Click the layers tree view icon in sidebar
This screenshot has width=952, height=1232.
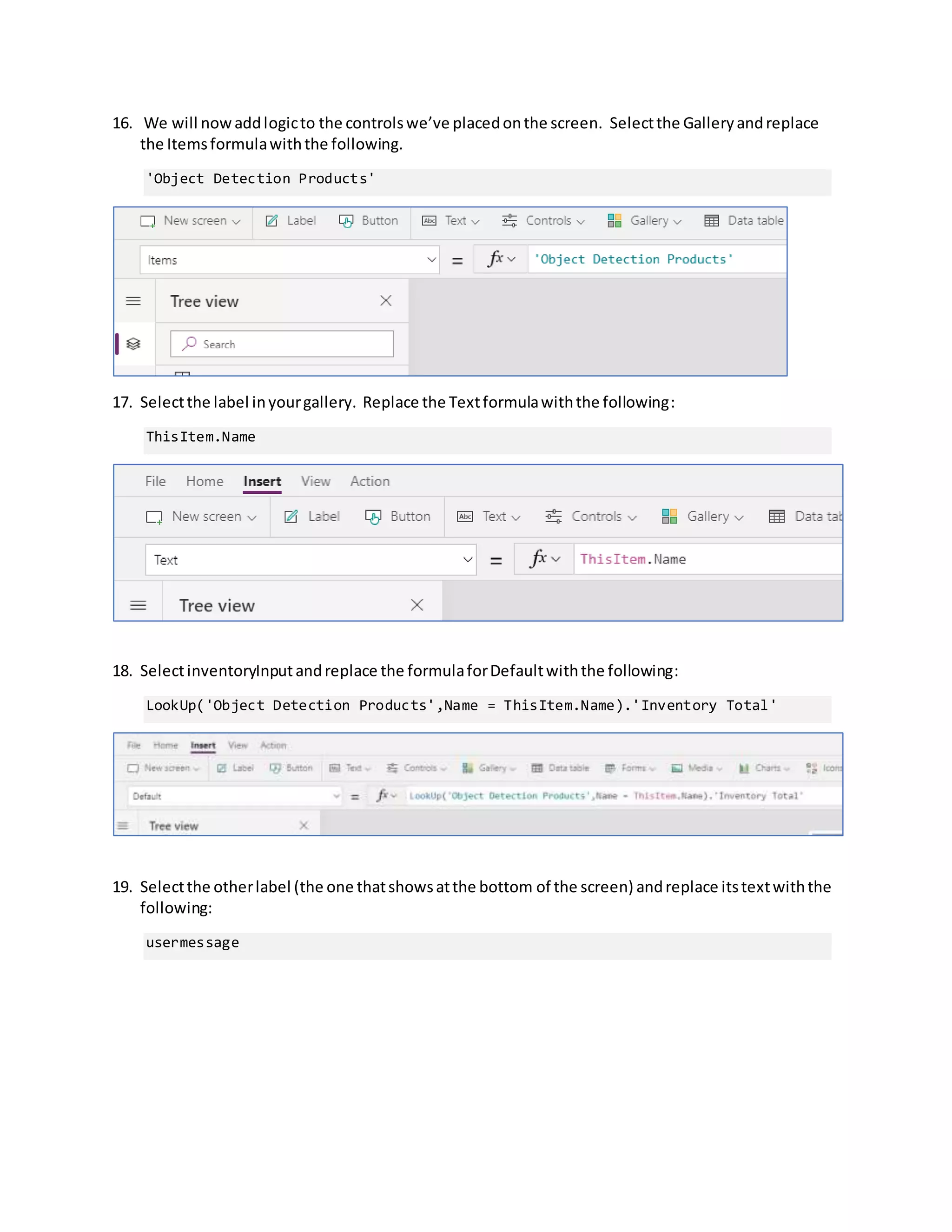click(133, 344)
